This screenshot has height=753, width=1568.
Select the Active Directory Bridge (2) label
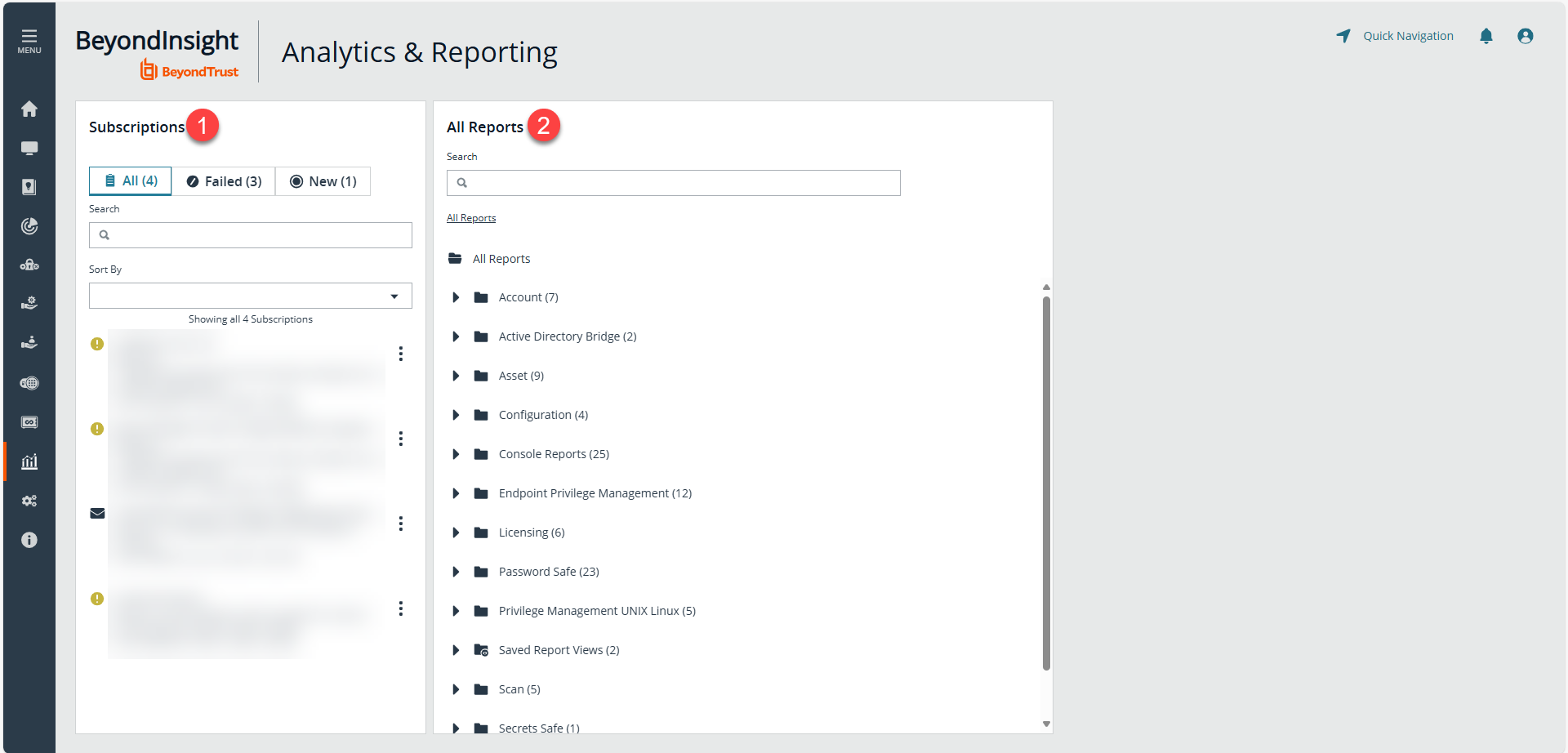(568, 336)
